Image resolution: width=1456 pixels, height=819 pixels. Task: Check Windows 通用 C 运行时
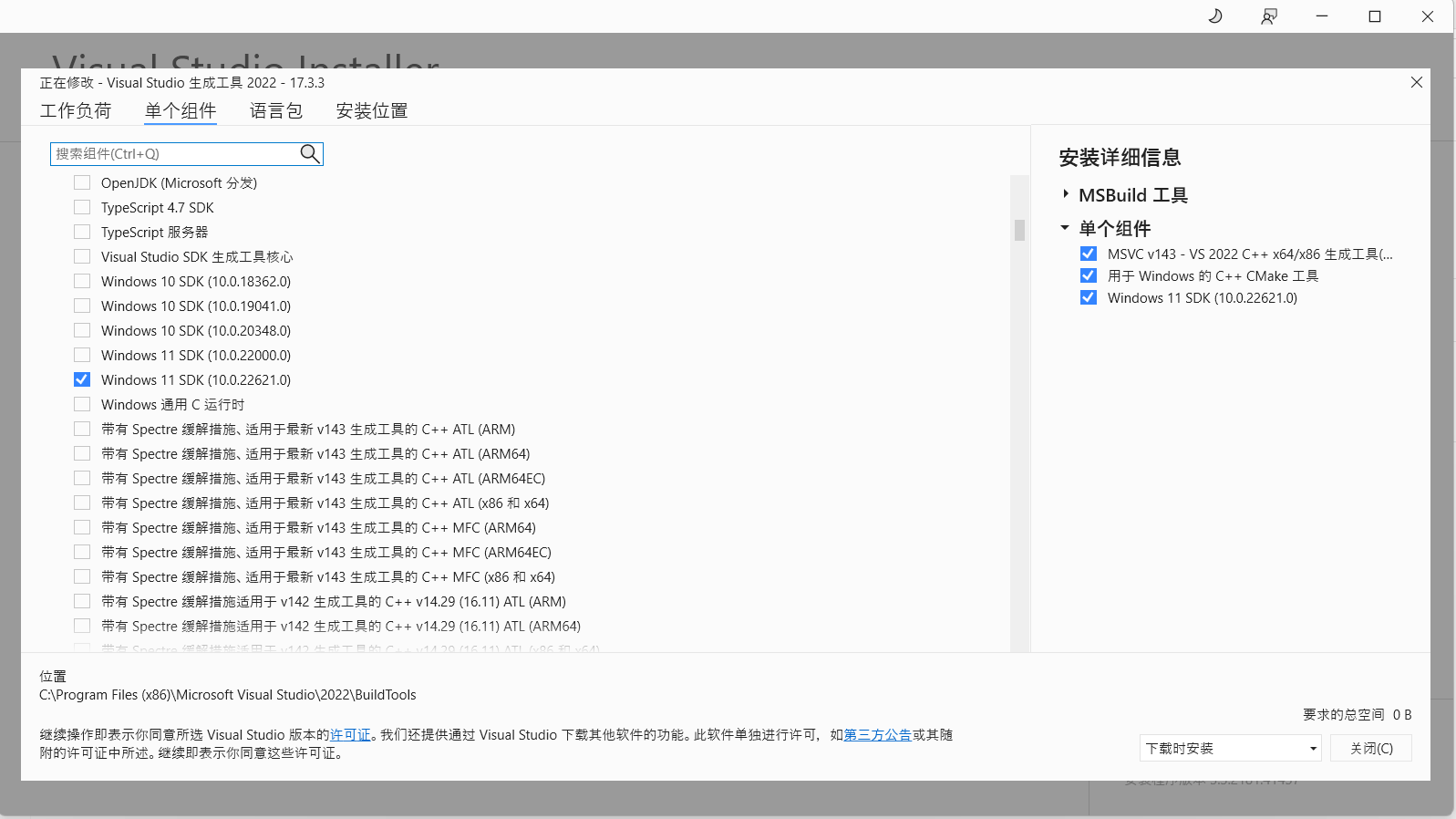82,404
